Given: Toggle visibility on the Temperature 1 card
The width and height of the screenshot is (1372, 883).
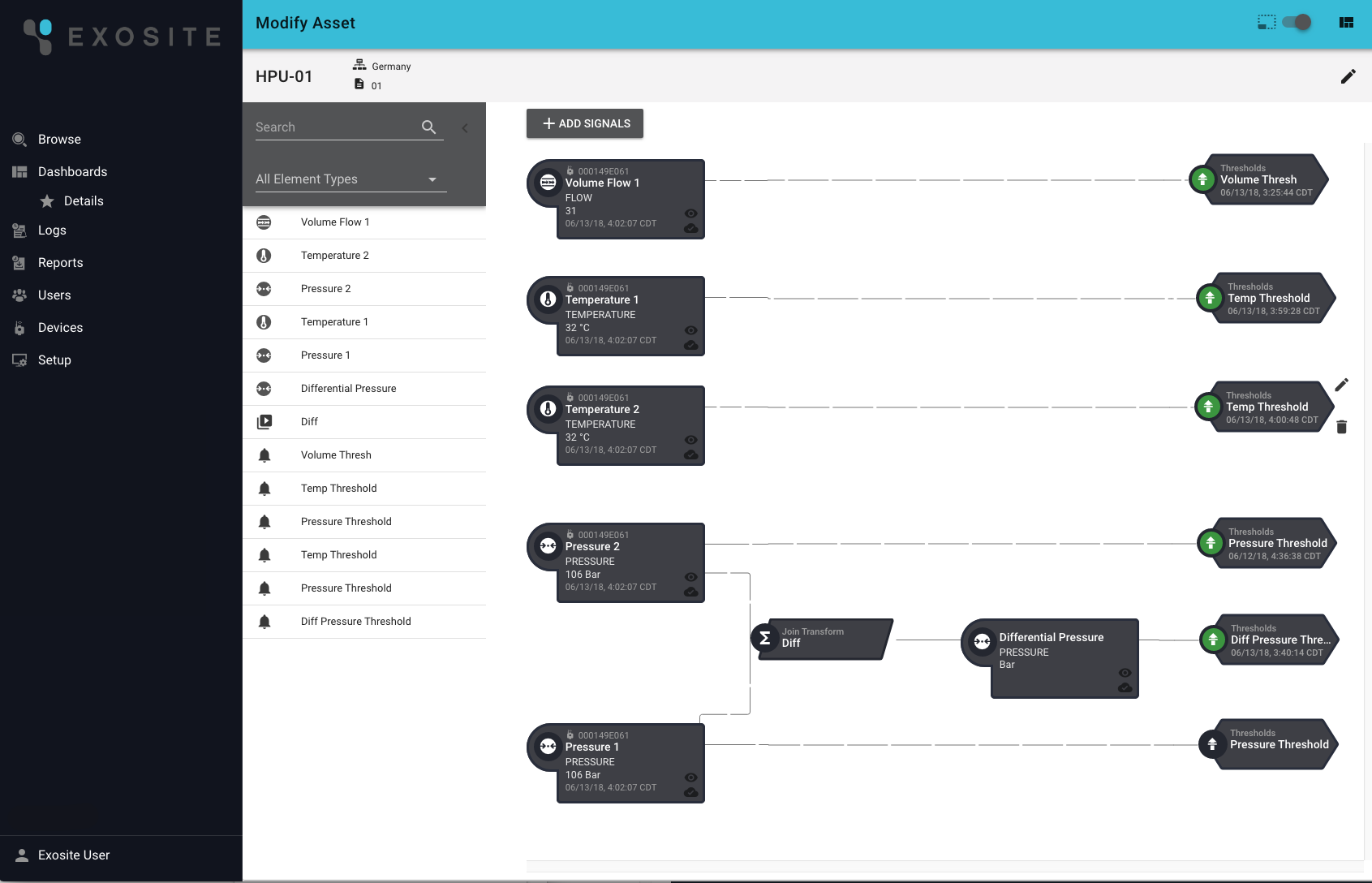Looking at the screenshot, I should click(690, 330).
